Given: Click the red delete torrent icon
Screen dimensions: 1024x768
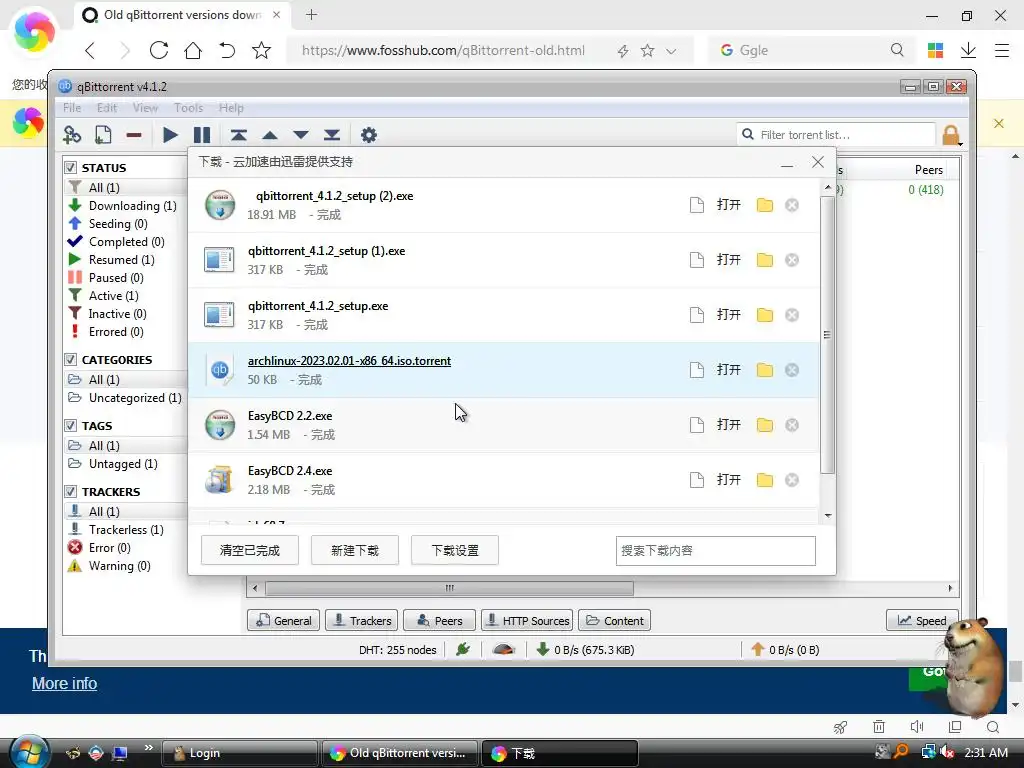Looking at the screenshot, I should [134, 135].
